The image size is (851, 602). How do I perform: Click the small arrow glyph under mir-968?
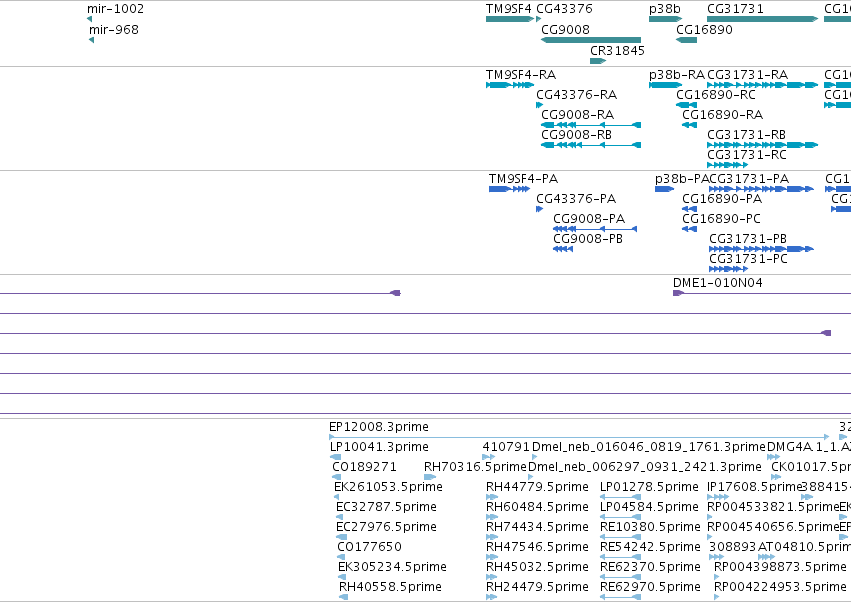(x=92, y=40)
